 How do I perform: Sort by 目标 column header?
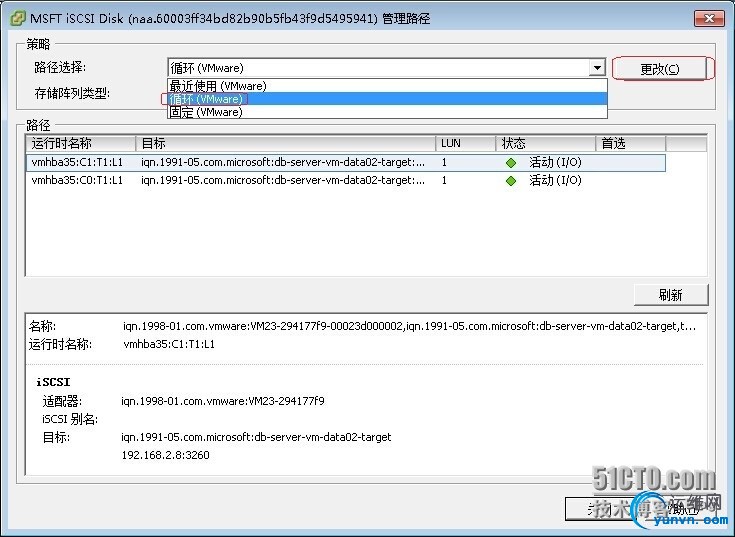[285, 143]
